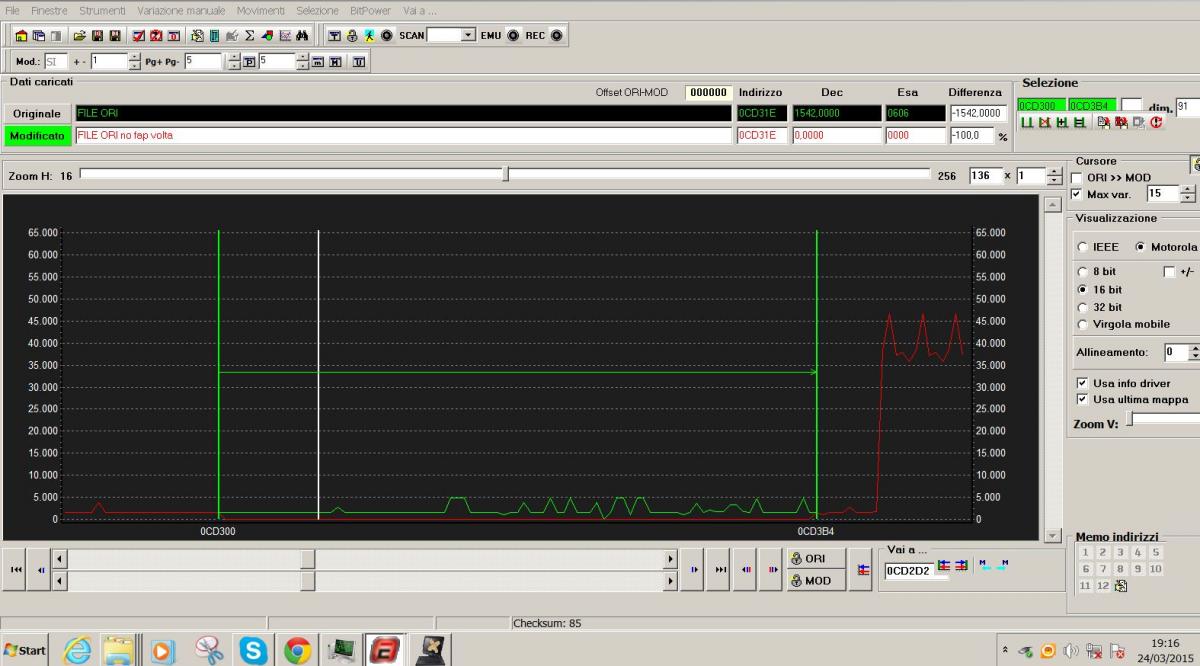Enable the ORI >> MOD checkbox
This screenshot has width=1200, height=666.
click(x=1077, y=177)
